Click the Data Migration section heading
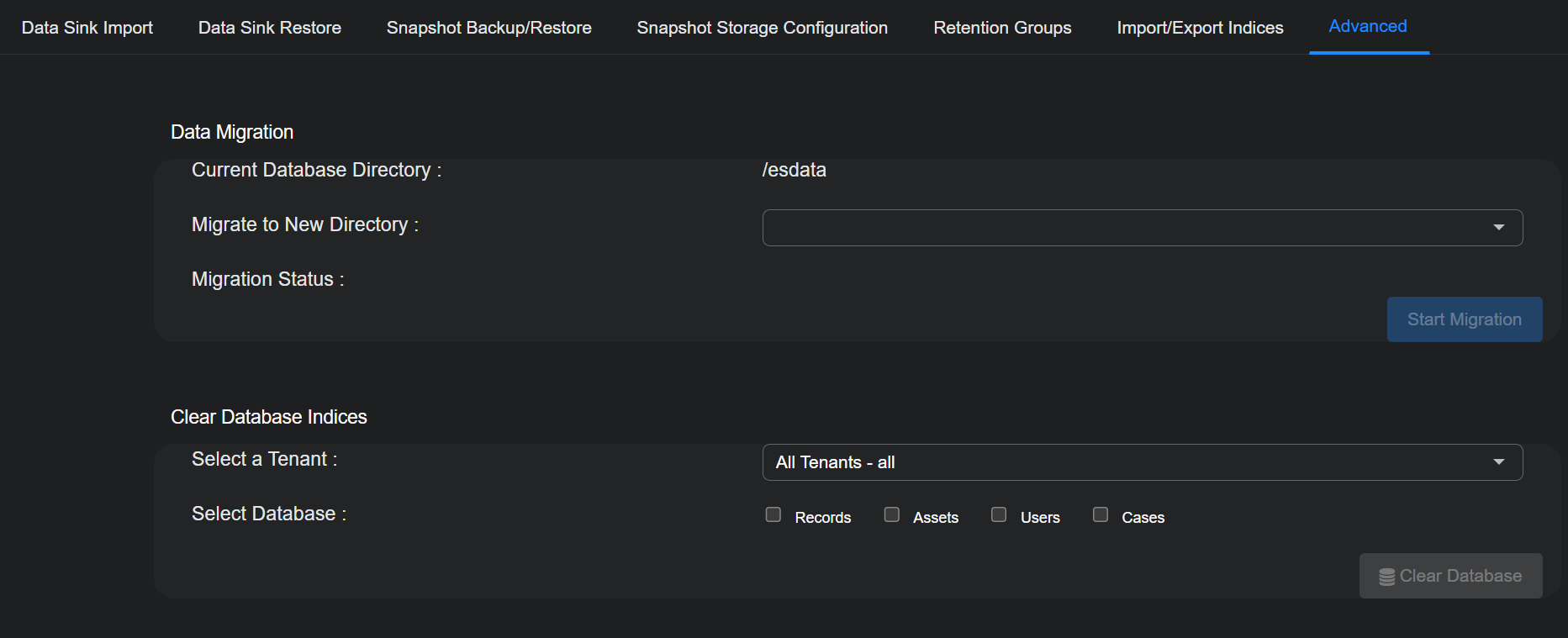The width and height of the screenshot is (1568, 638). click(232, 132)
